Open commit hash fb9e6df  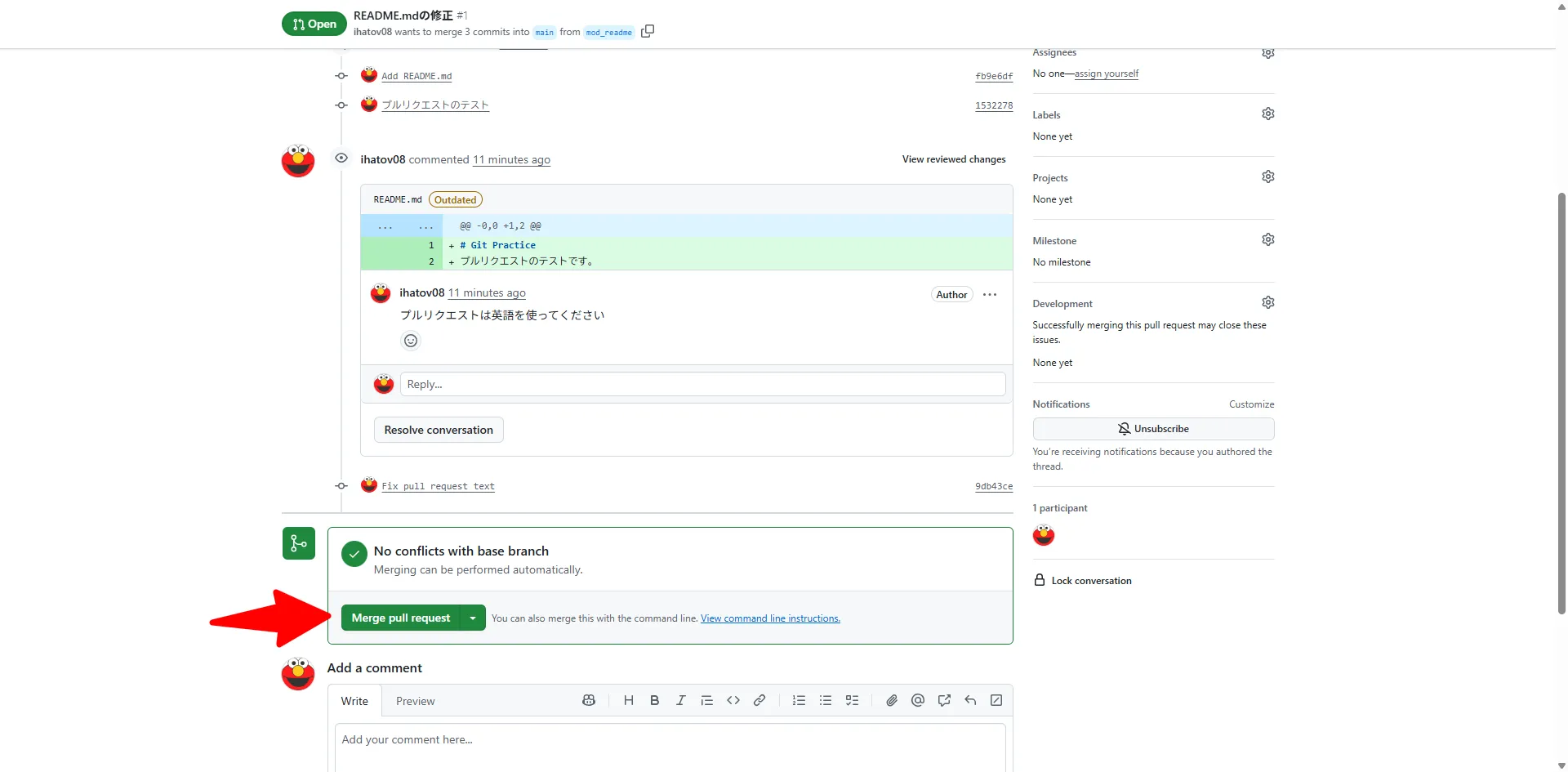point(994,76)
